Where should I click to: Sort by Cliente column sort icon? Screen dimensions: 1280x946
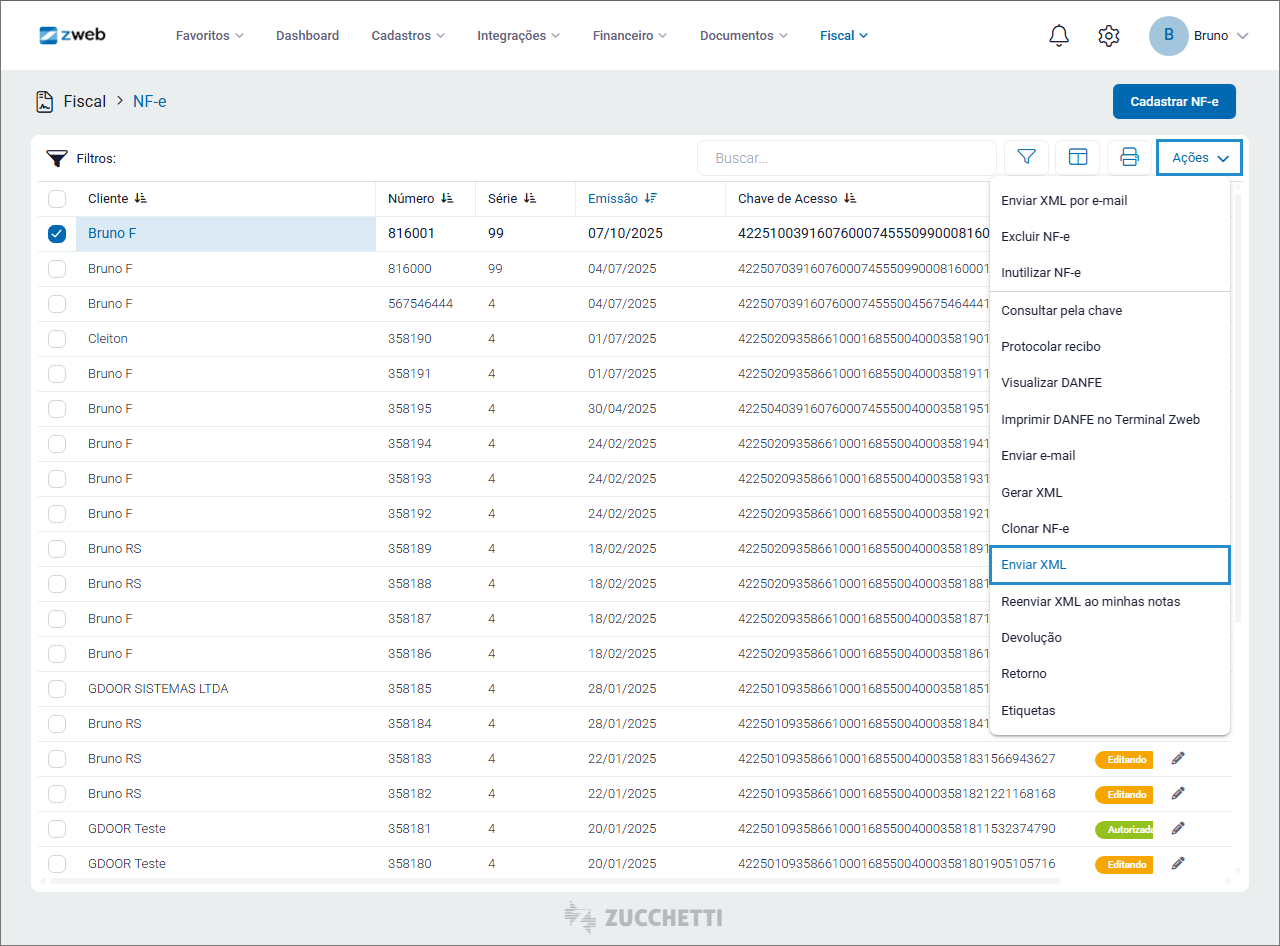click(x=141, y=199)
